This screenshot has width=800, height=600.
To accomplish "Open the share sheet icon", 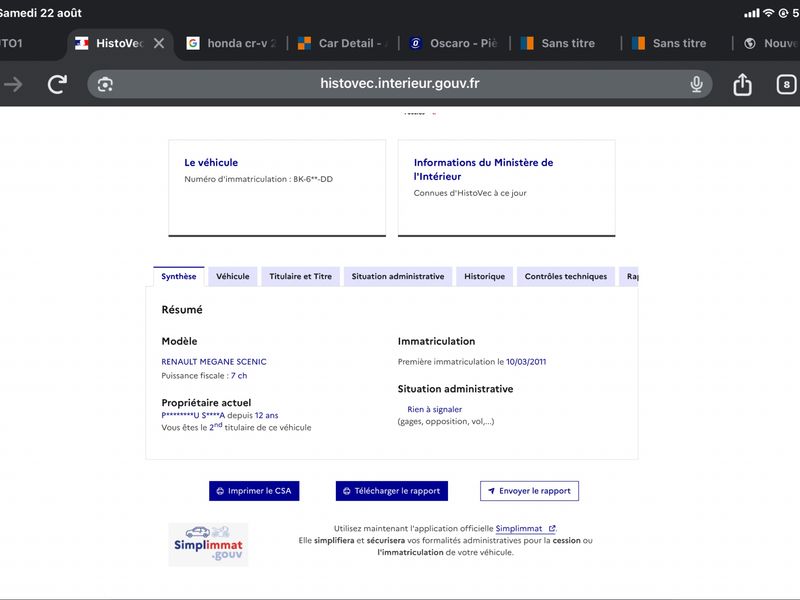I will pyautogui.click(x=742, y=84).
